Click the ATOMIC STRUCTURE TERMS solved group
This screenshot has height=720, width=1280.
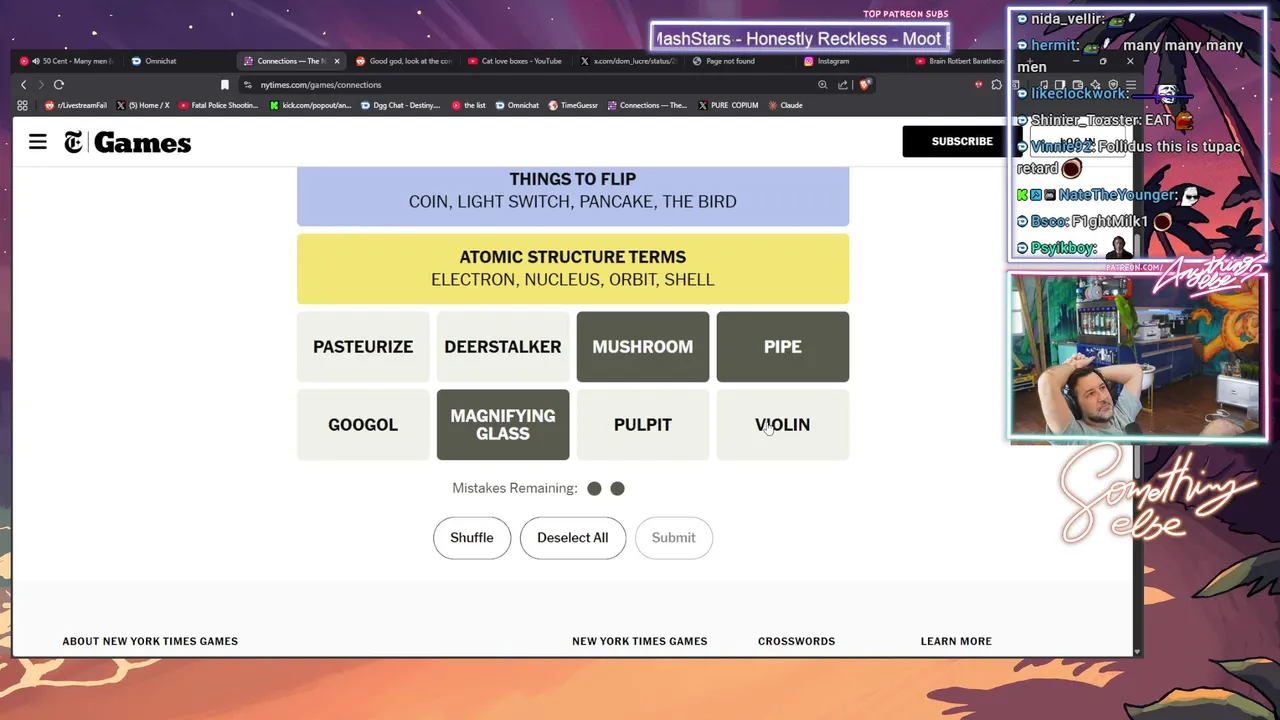tap(573, 269)
